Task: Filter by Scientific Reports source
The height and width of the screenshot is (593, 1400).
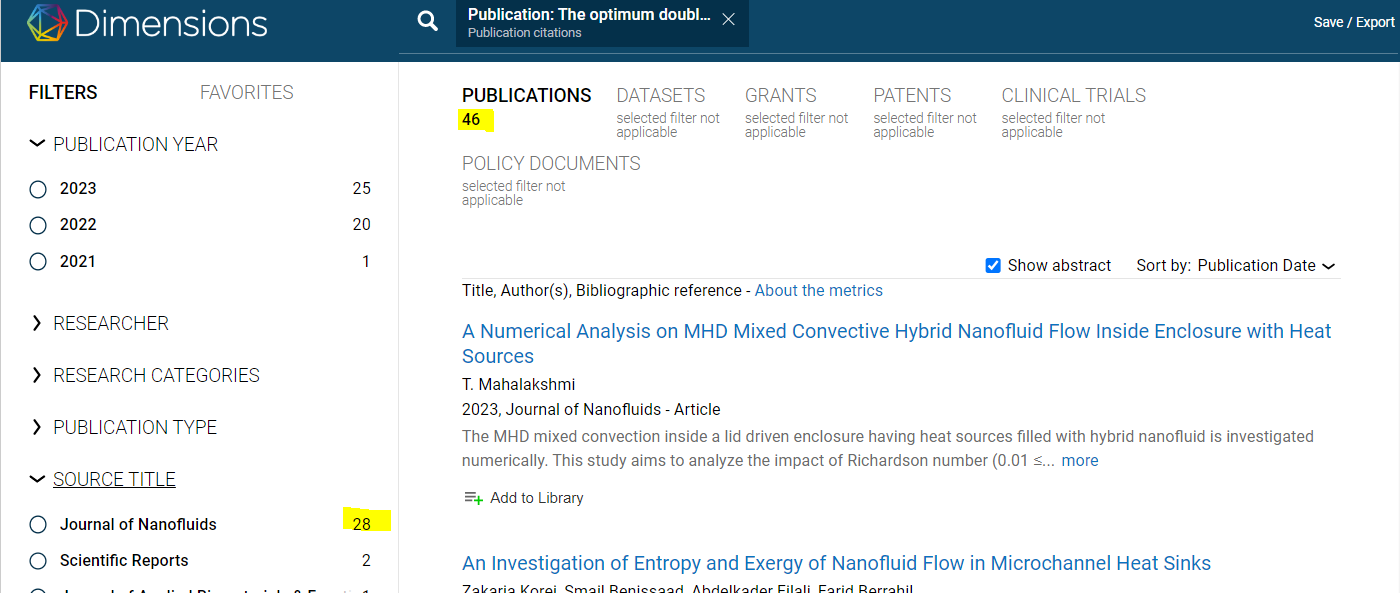Action: click(x=38, y=561)
